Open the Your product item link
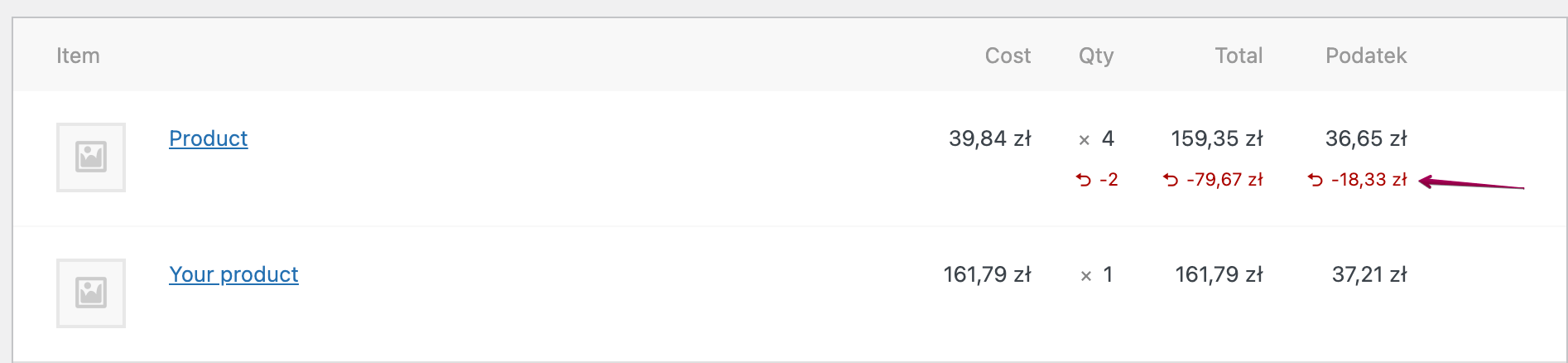This screenshot has width=1568, height=363. click(x=233, y=274)
